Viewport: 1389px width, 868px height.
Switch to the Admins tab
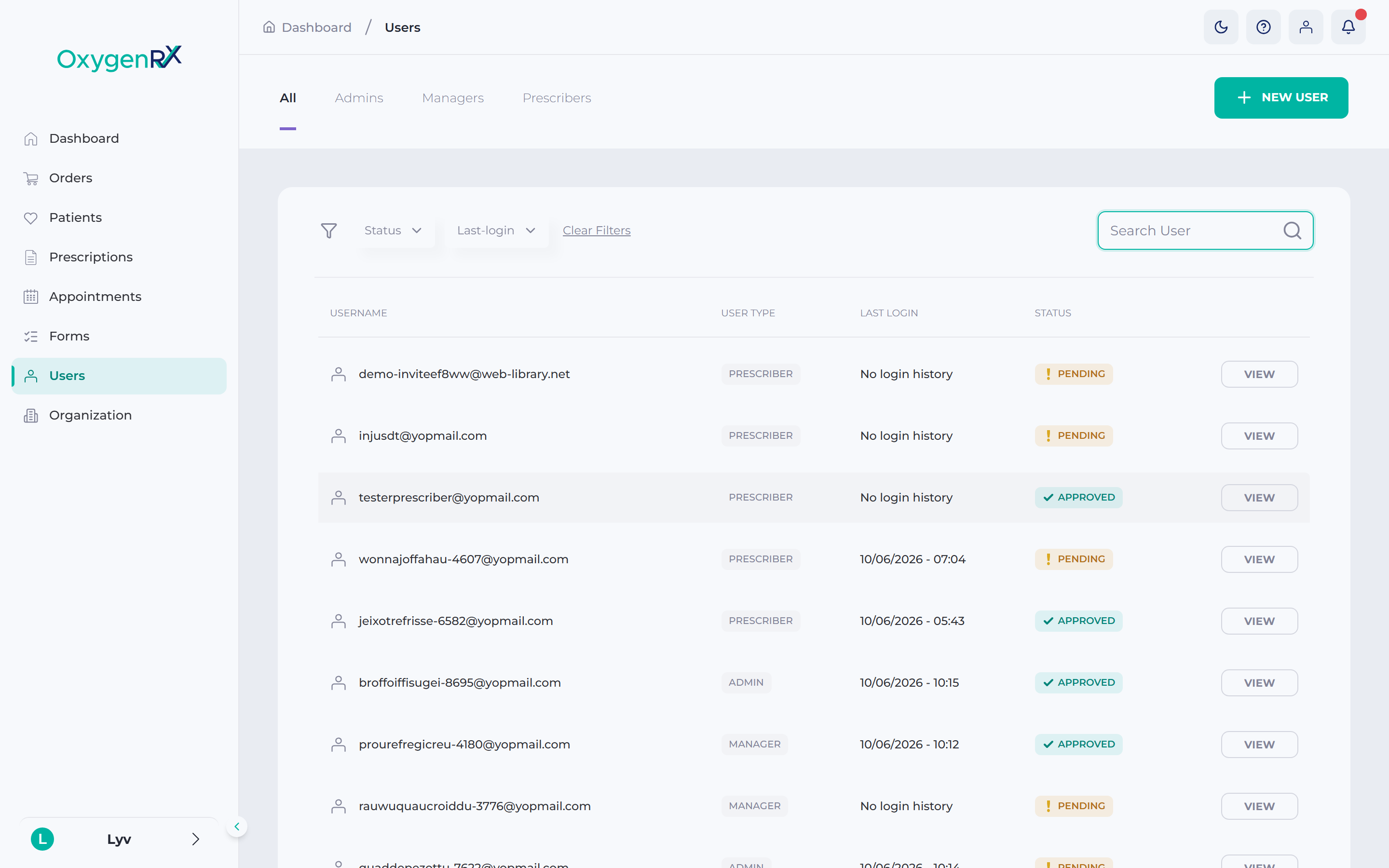click(359, 98)
